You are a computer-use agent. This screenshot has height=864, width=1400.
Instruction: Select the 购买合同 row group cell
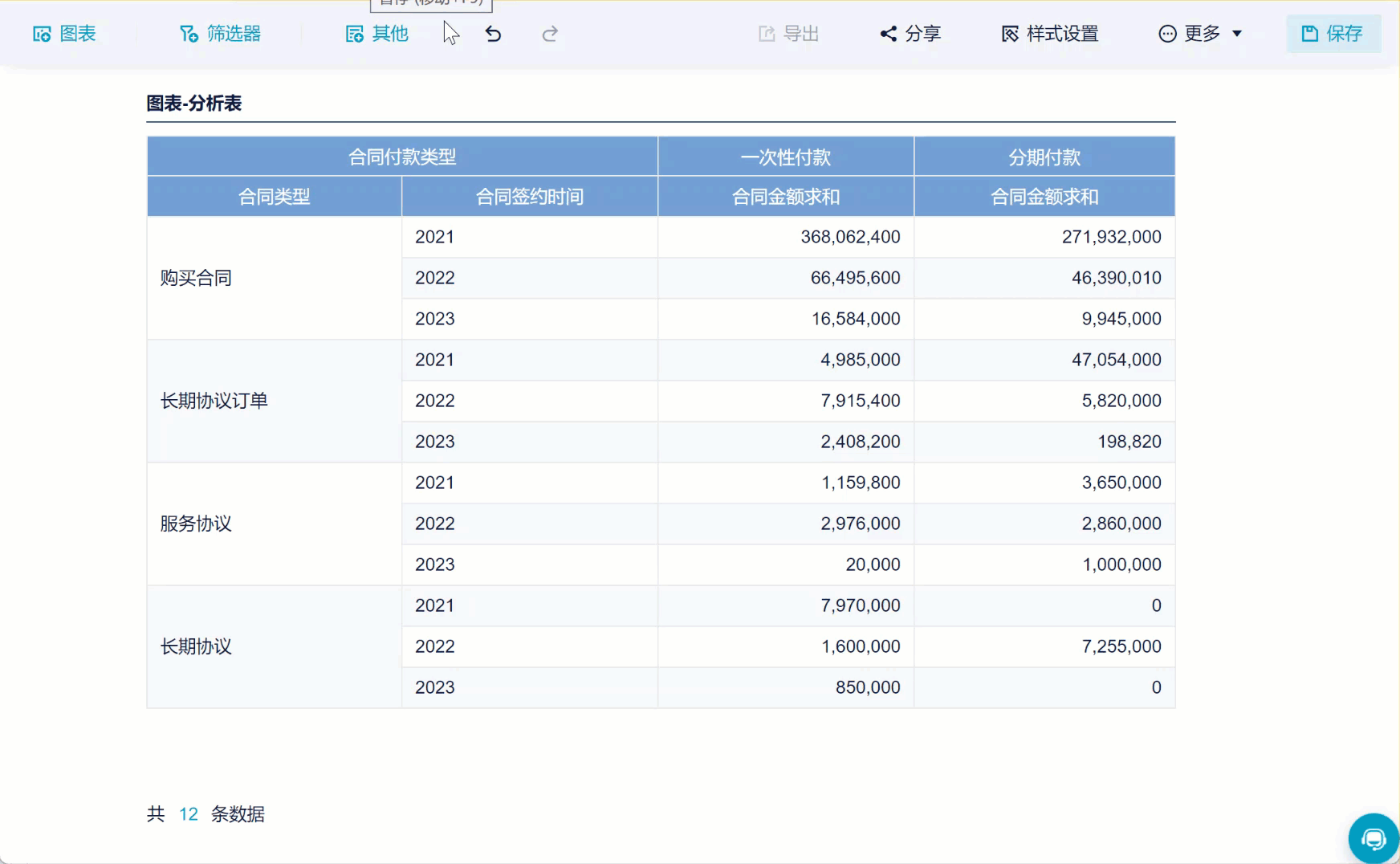[x=196, y=278]
